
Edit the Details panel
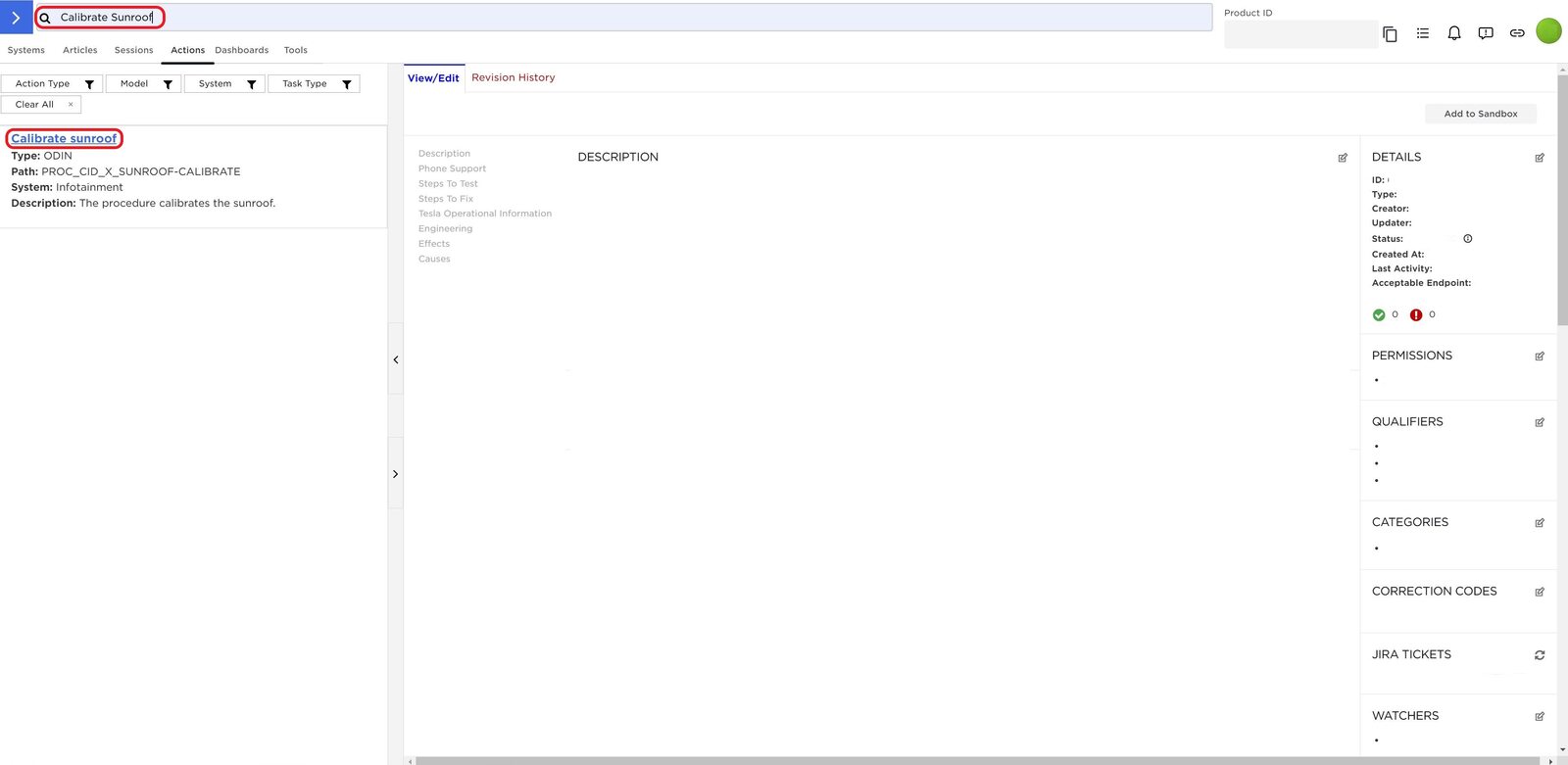tap(1540, 158)
